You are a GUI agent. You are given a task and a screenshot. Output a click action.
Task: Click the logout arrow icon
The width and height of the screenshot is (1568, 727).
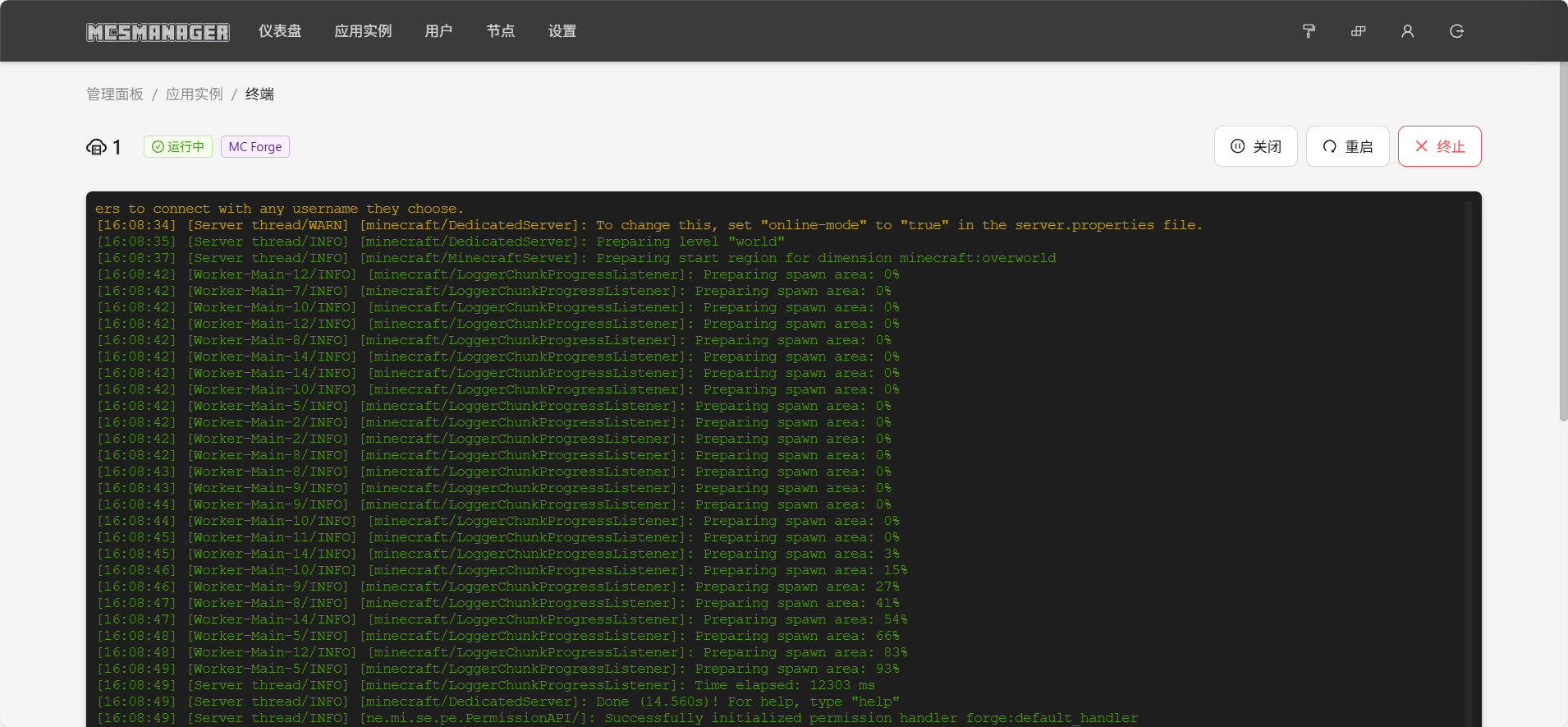pyautogui.click(x=1456, y=31)
